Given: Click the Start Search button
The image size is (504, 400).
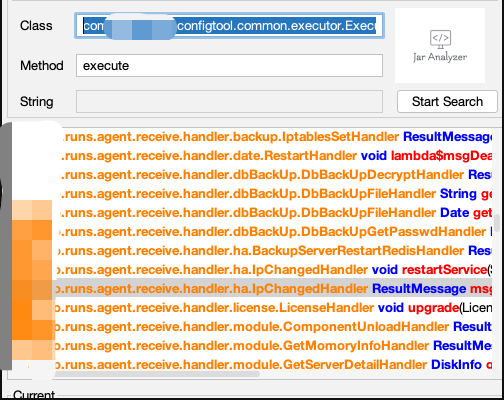Looking at the screenshot, I should (x=447, y=102).
